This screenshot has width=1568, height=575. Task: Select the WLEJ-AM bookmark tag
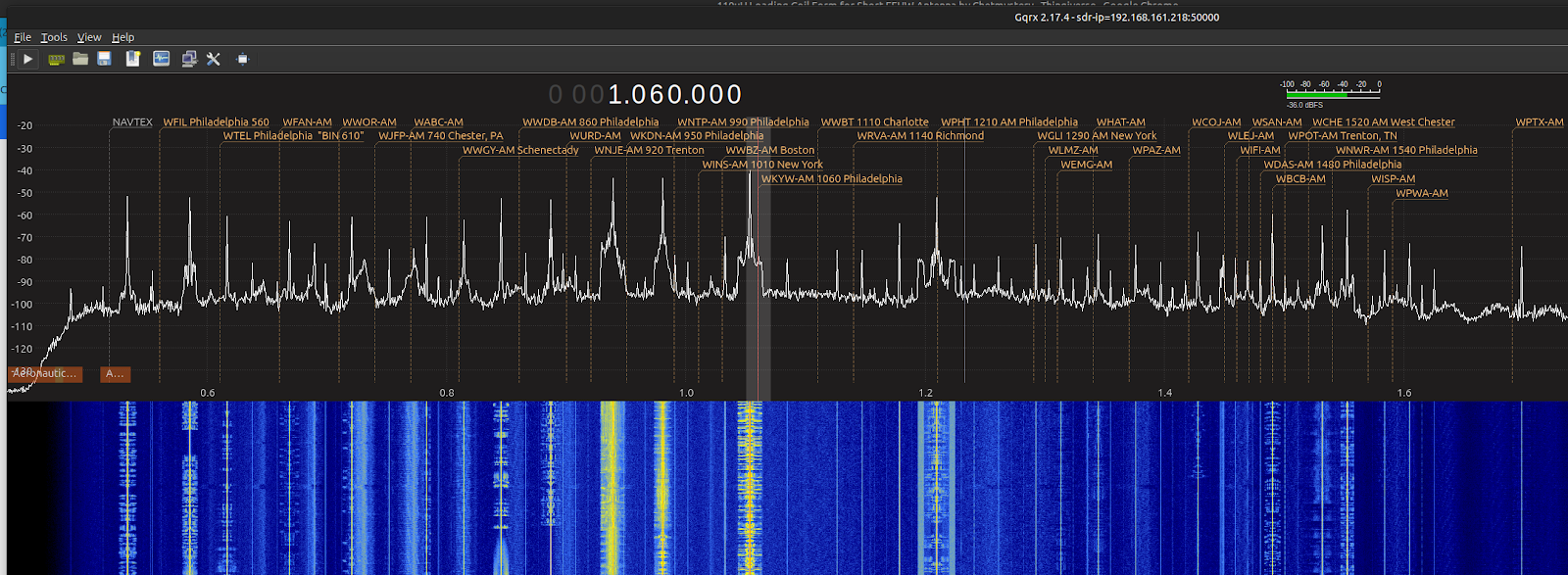[x=1250, y=136]
